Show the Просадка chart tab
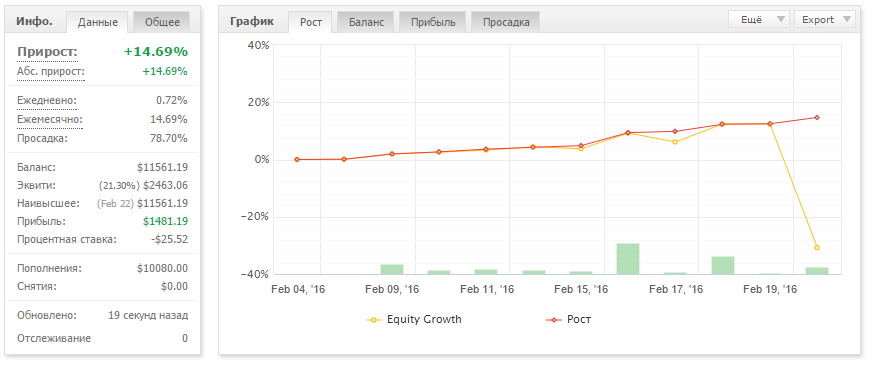The width and height of the screenshot is (874, 370). (x=506, y=22)
